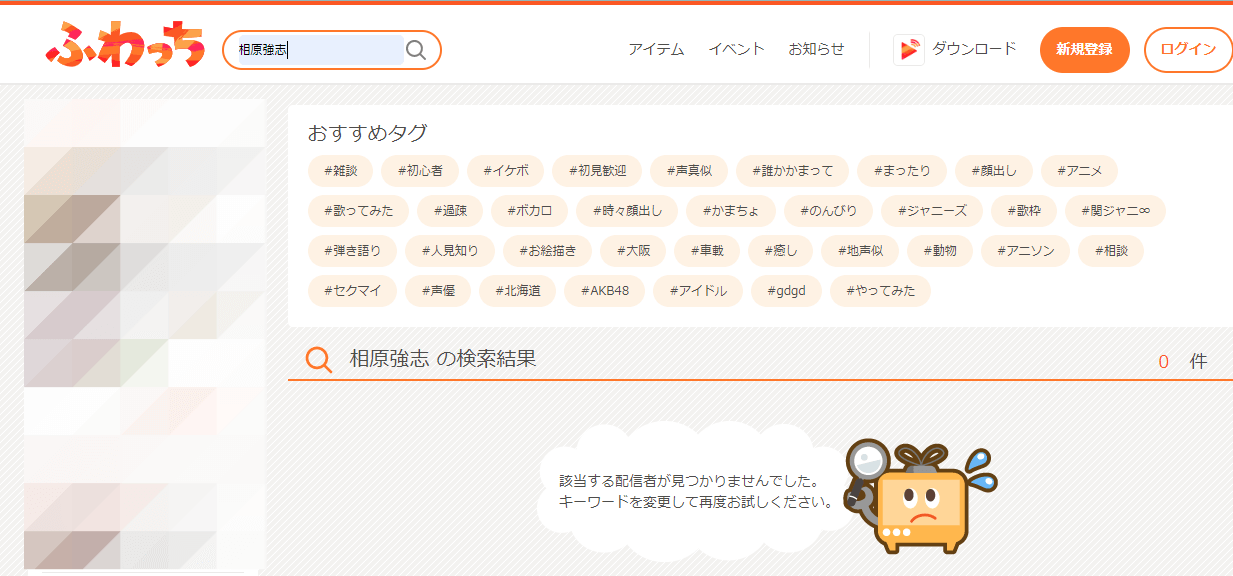Select the #アニメ tag
1233x576 pixels.
click(1079, 171)
